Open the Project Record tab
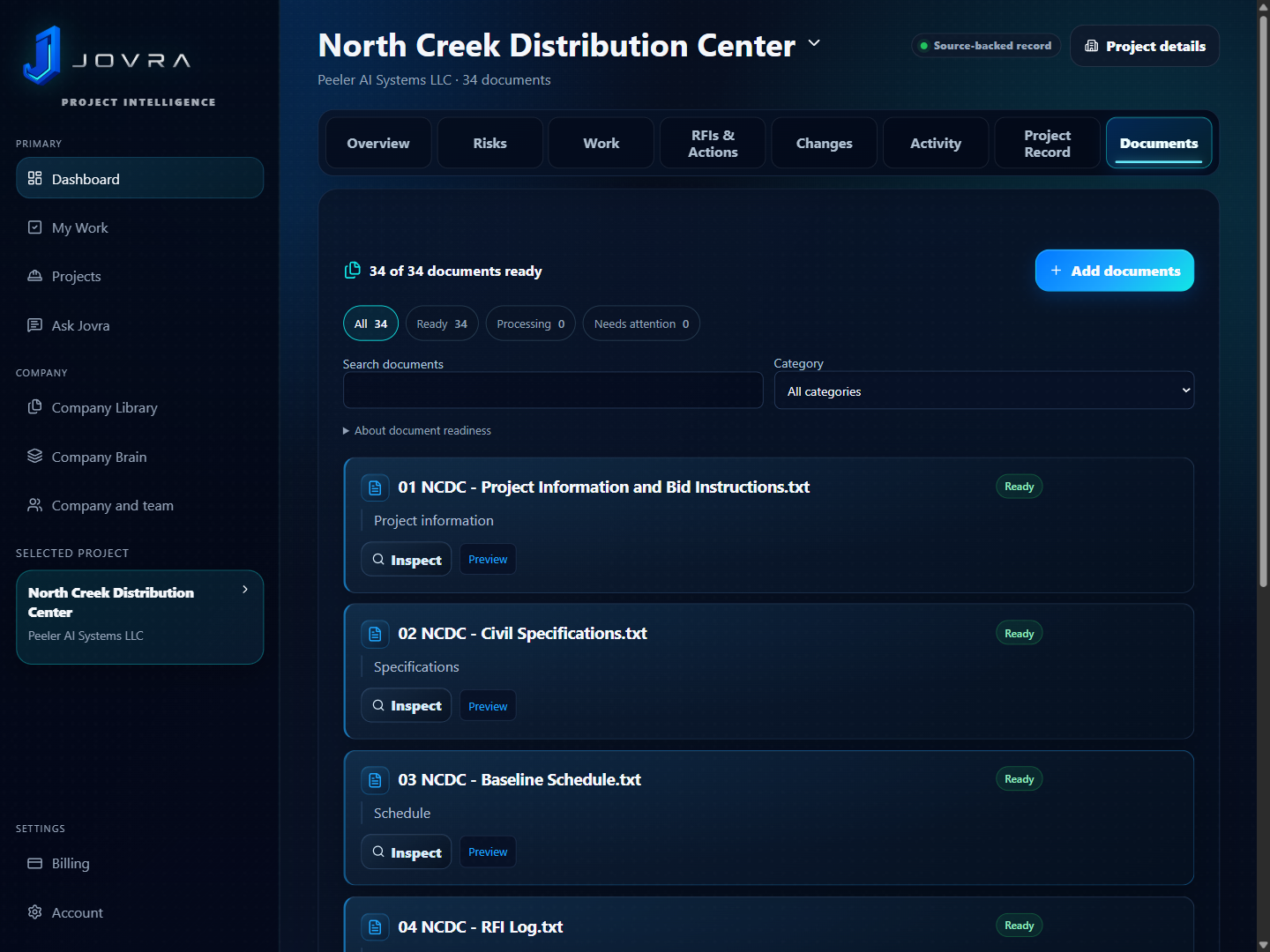 click(x=1048, y=143)
